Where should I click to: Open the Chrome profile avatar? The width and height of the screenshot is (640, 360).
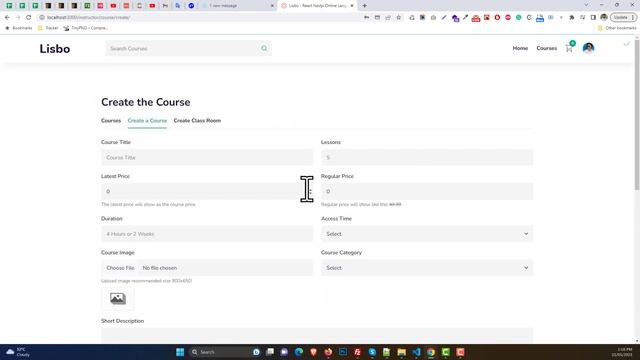(x=604, y=18)
